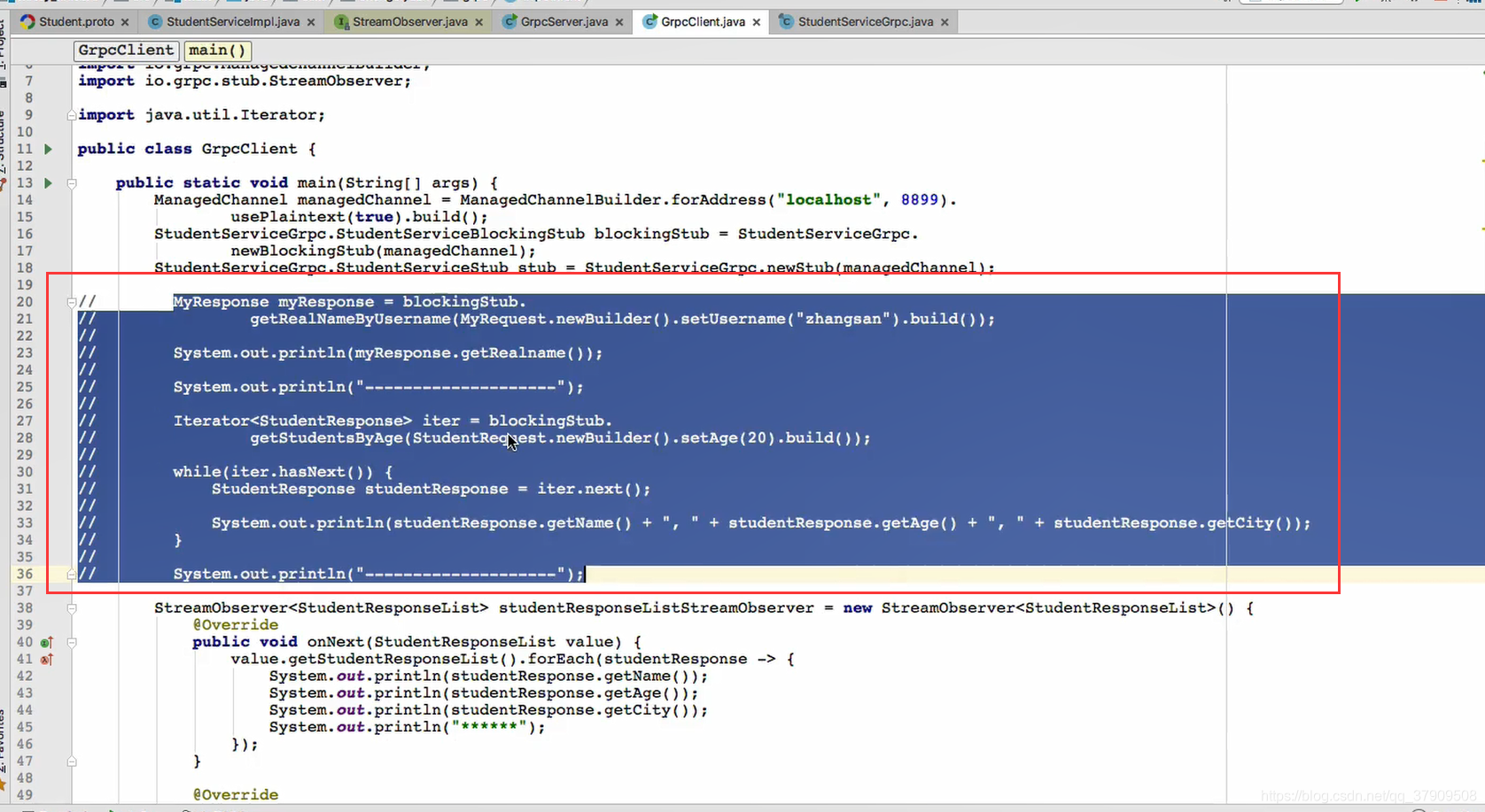The height and width of the screenshot is (812, 1485).
Task: Click lambda gutter icon on line 41
Action: click(x=47, y=660)
